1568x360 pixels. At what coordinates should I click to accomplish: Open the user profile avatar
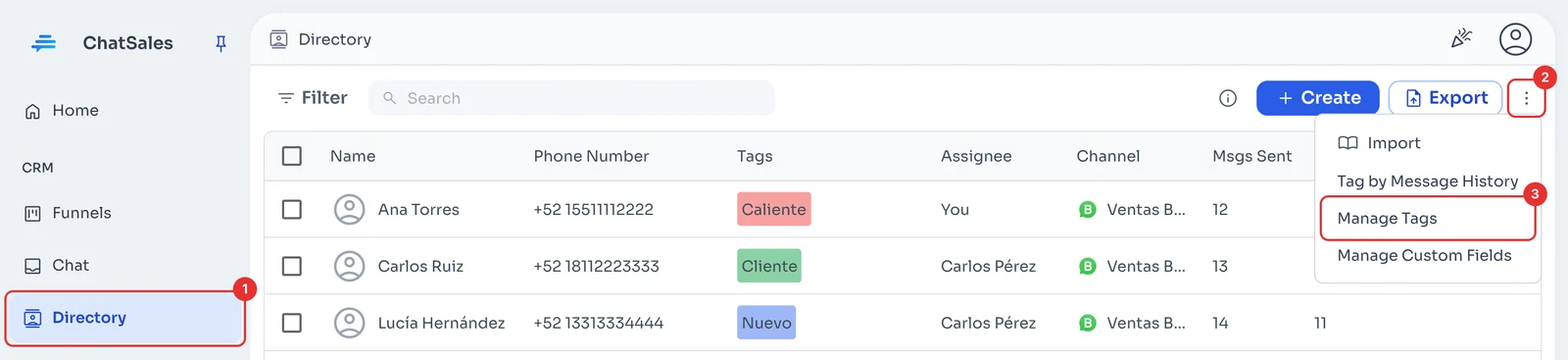[x=1515, y=39]
